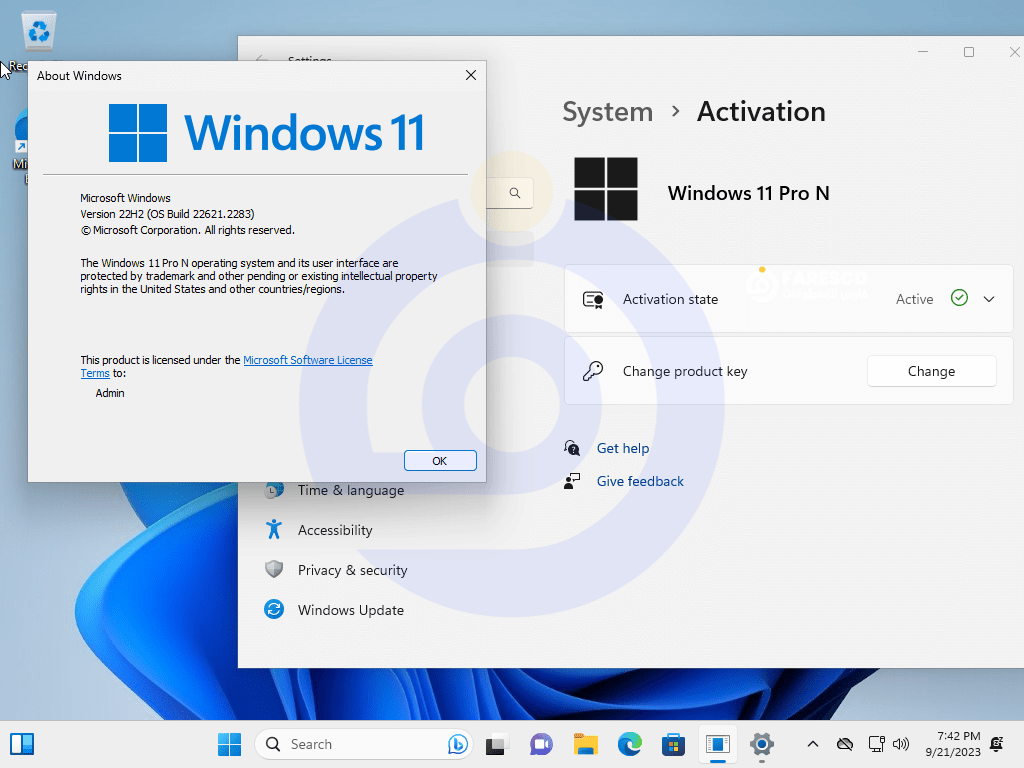Click the Privacy shield icon in sidebar
The height and width of the screenshot is (768, 1024).
click(x=274, y=569)
